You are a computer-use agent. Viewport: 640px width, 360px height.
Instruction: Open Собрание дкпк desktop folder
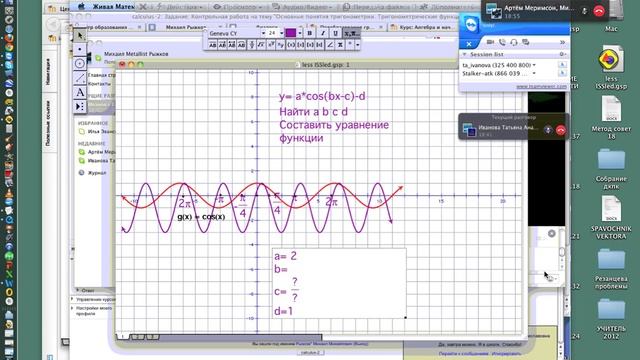(611, 168)
